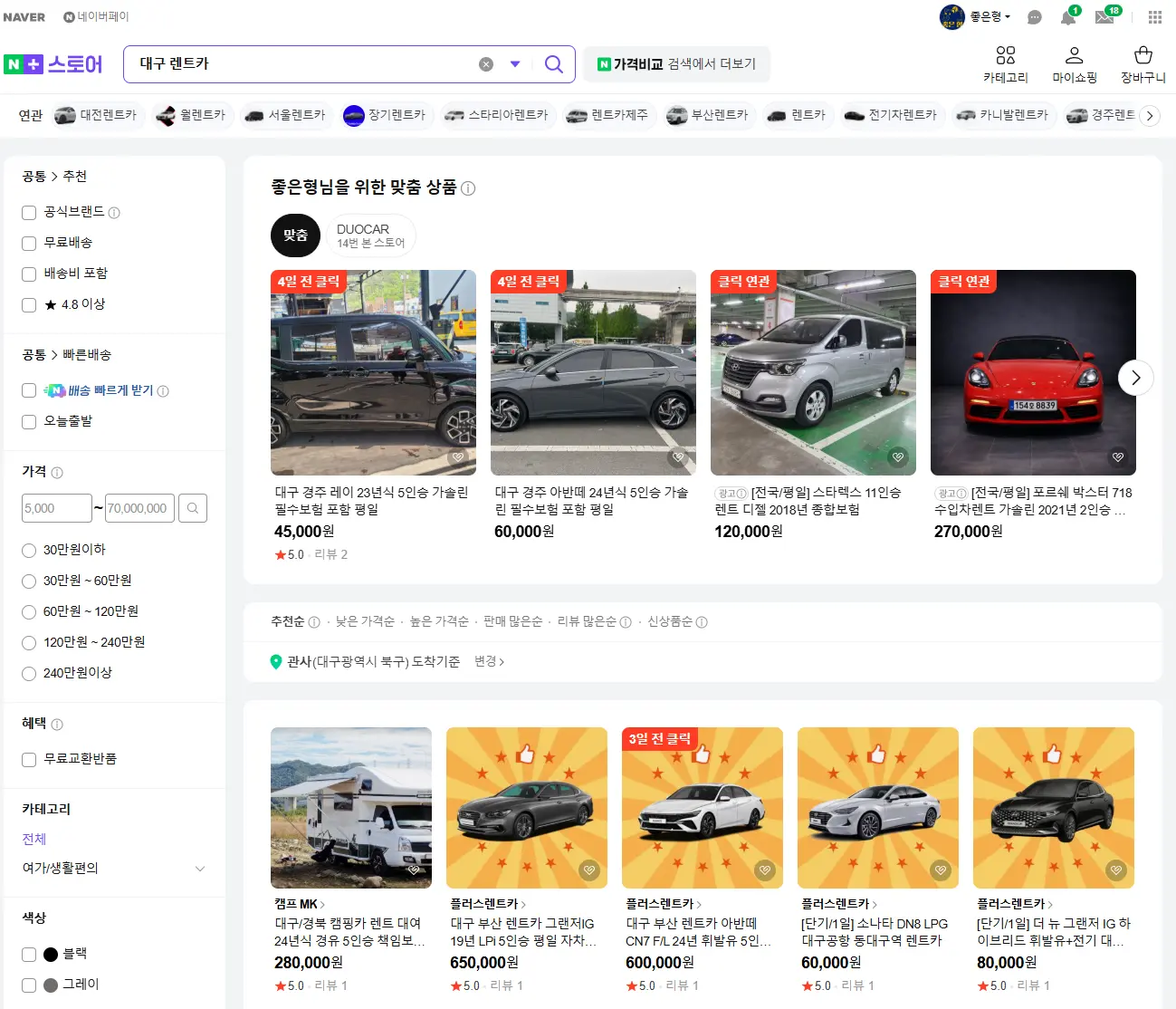Open the 좋은형 profile menu
This screenshot has height=1009, width=1176.
click(975, 16)
